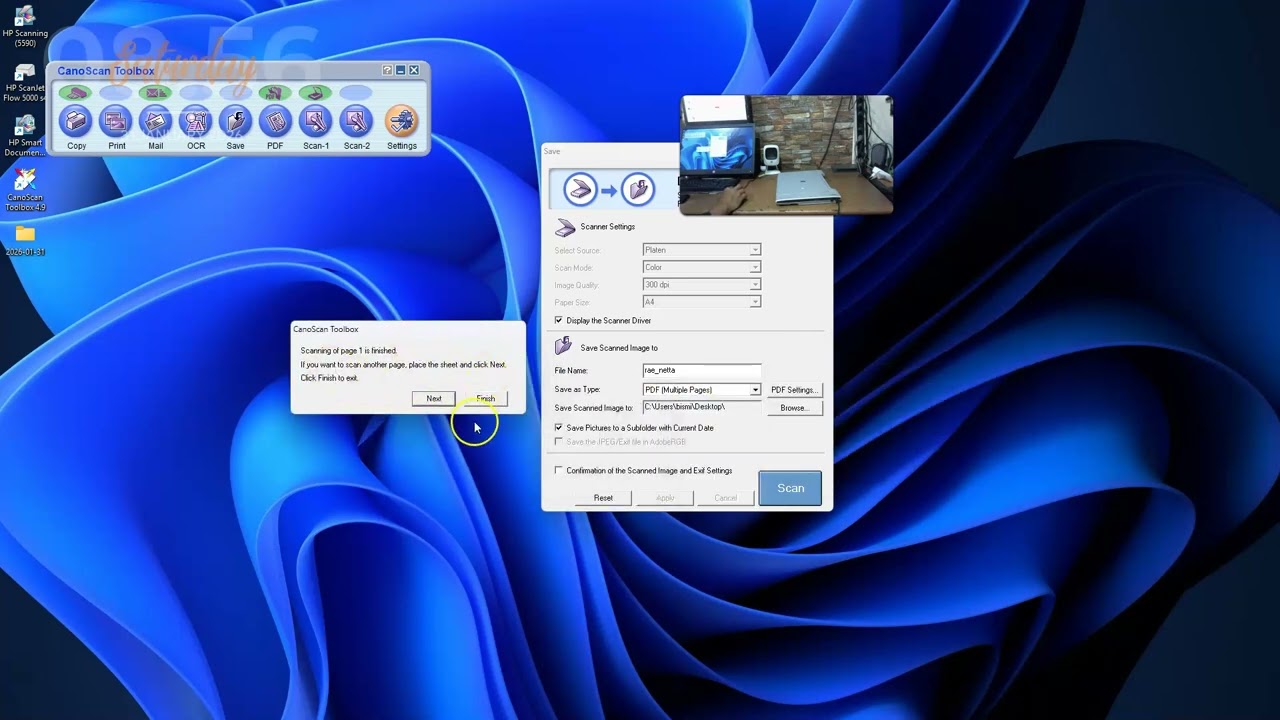Open the Paper Size dropdown showing A4
This screenshot has height=720, width=1280.
(x=701, y=302)
